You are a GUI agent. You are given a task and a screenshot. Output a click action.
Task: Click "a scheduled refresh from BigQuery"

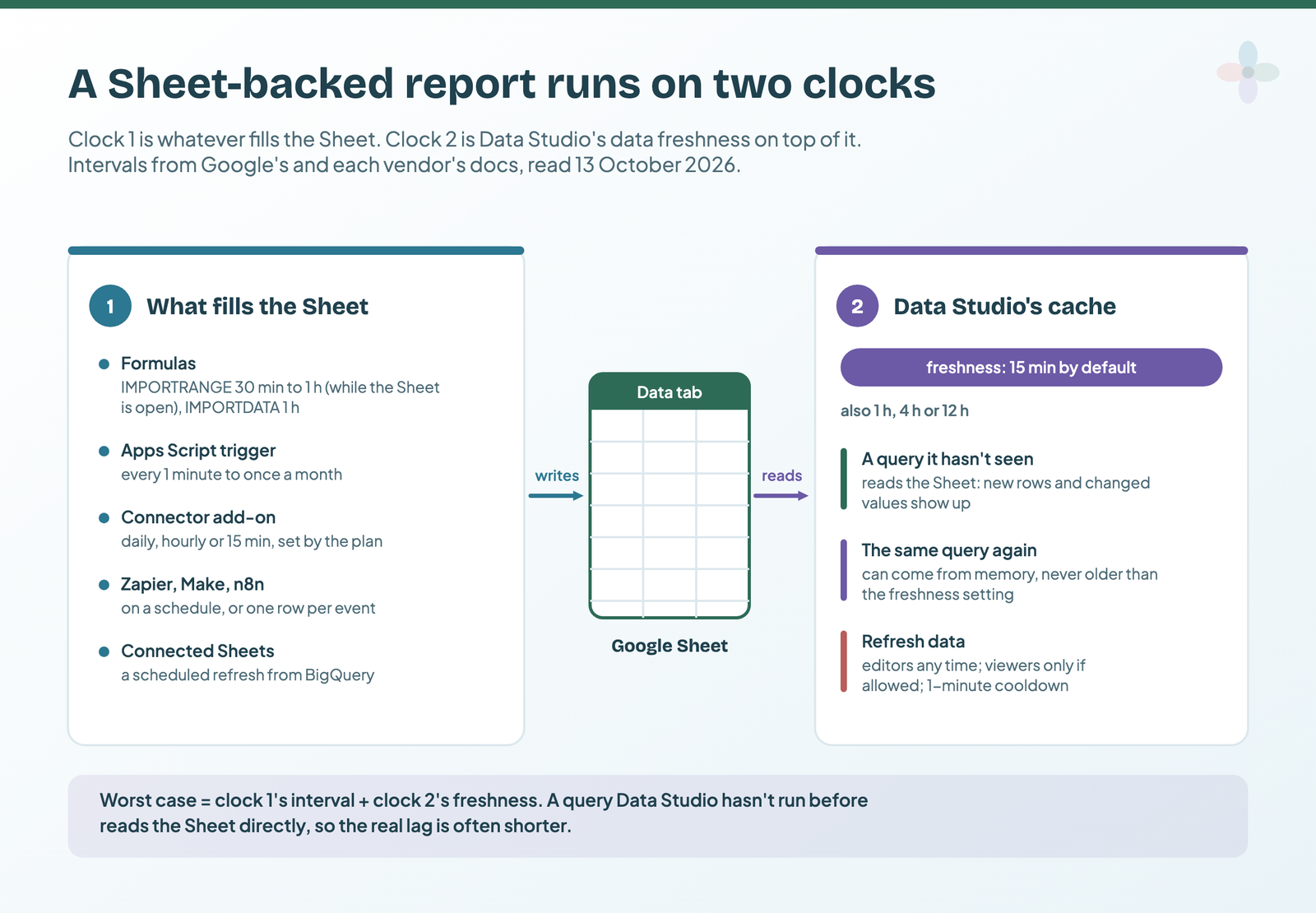248,674
